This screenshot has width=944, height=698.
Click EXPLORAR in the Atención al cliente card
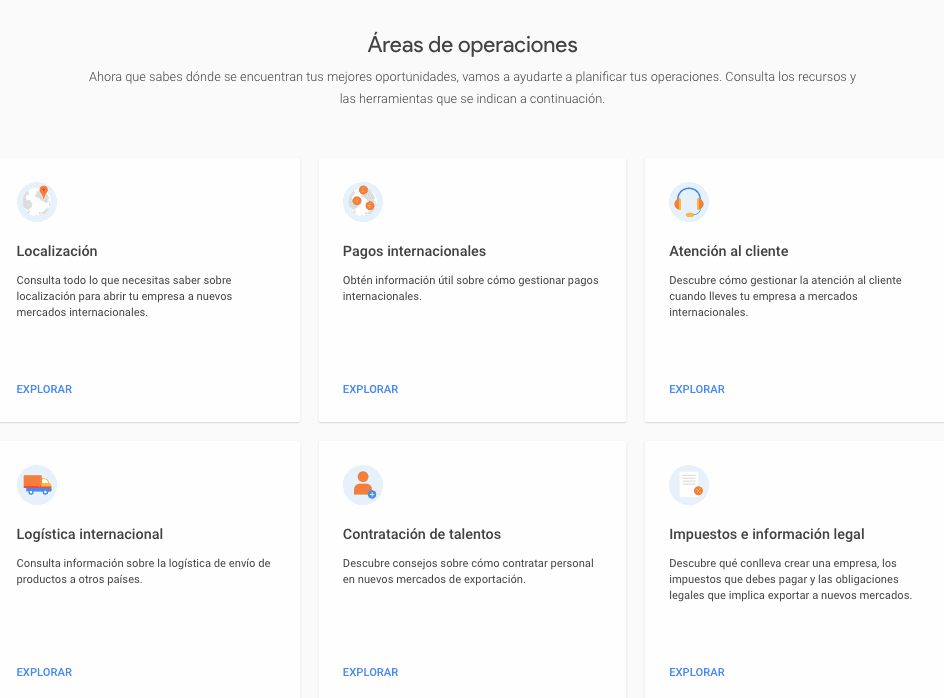click(697, 389)
